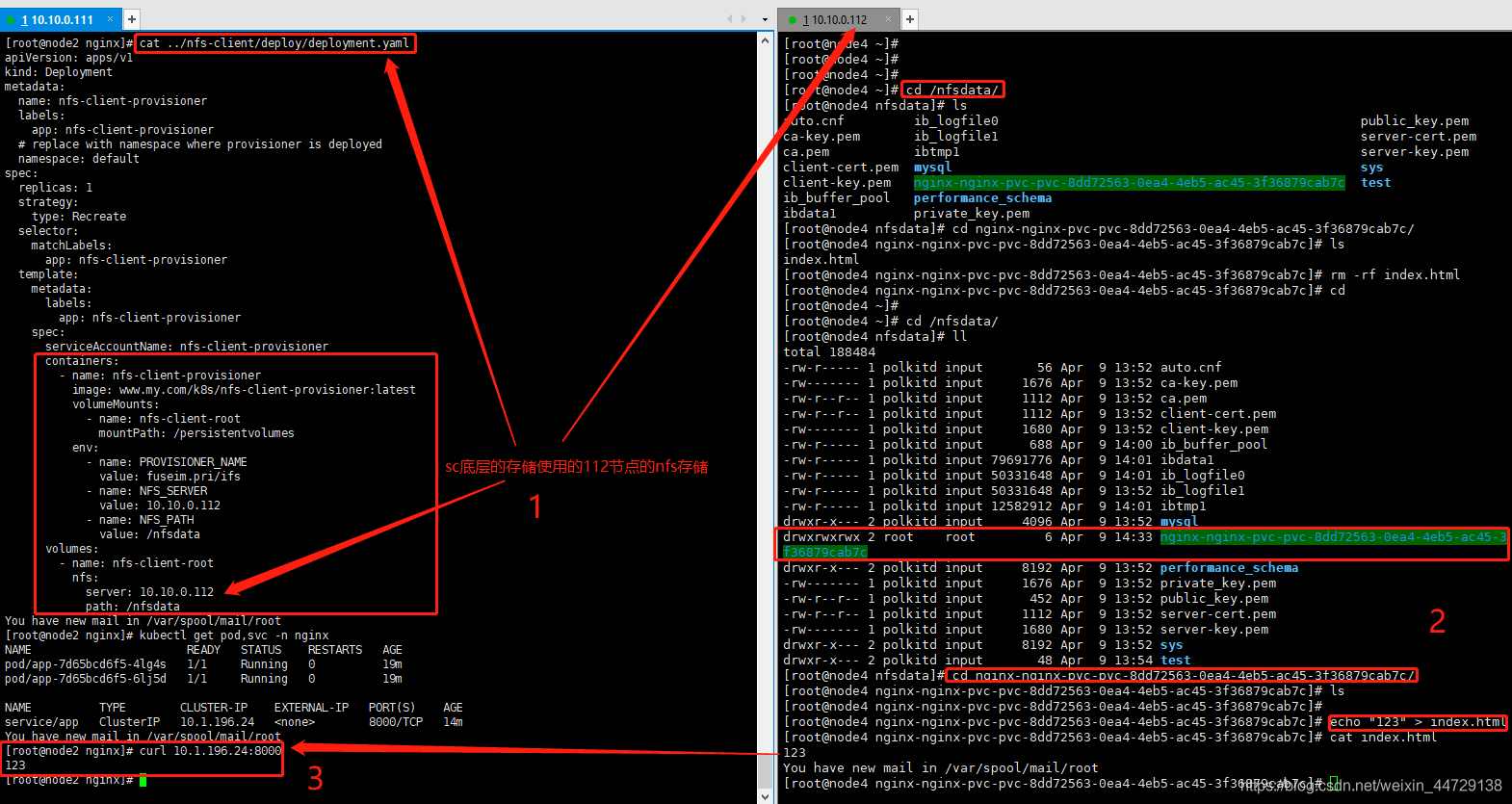Click the 'name: PROVISIONER_NAME' line
This screenshot has width=1512, height=804.
point(173,462)
